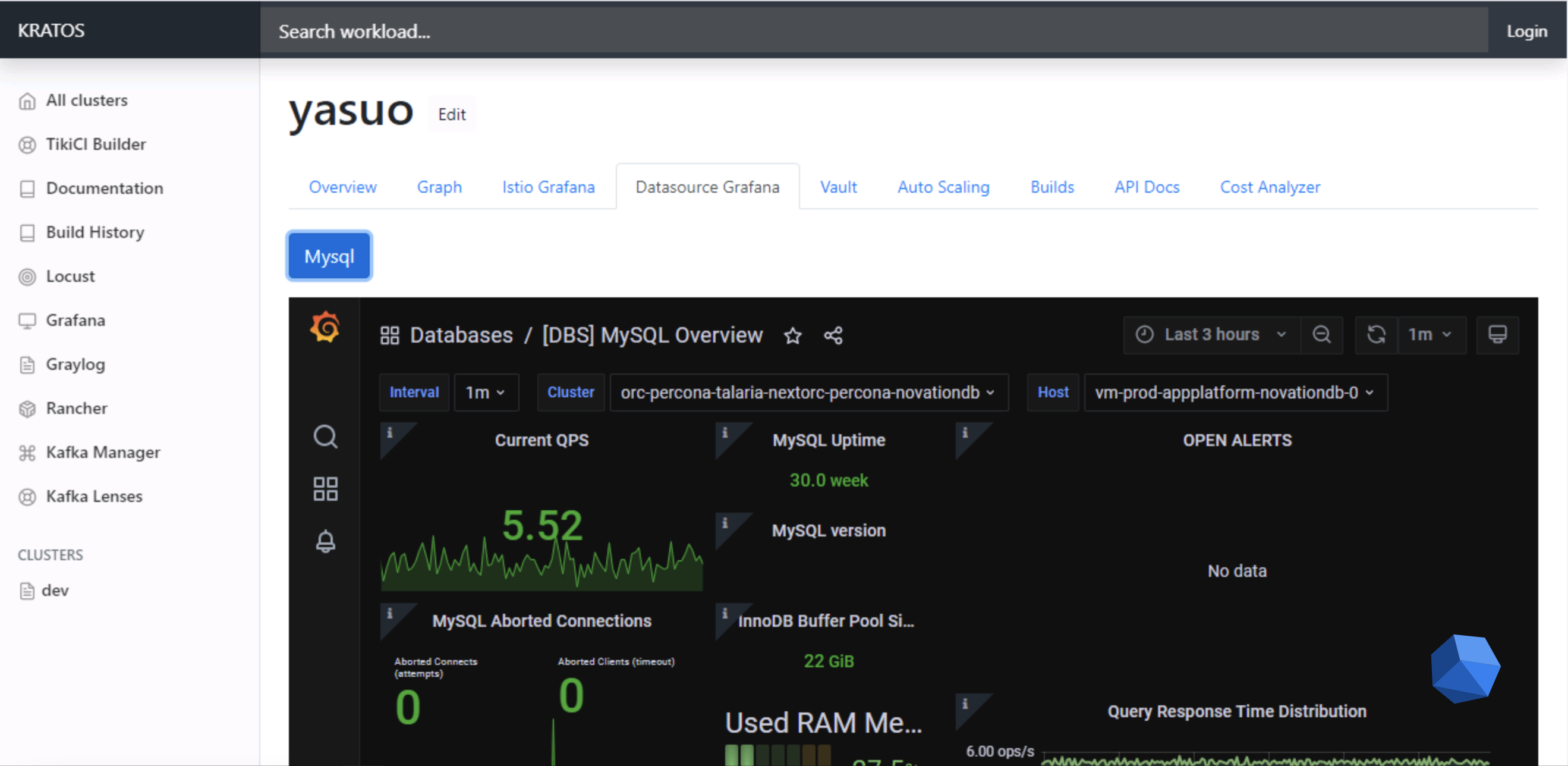Click the Mysql datasource button
Image resolution: width=1568 pixels, height=766 pixels.
(329, 256)
